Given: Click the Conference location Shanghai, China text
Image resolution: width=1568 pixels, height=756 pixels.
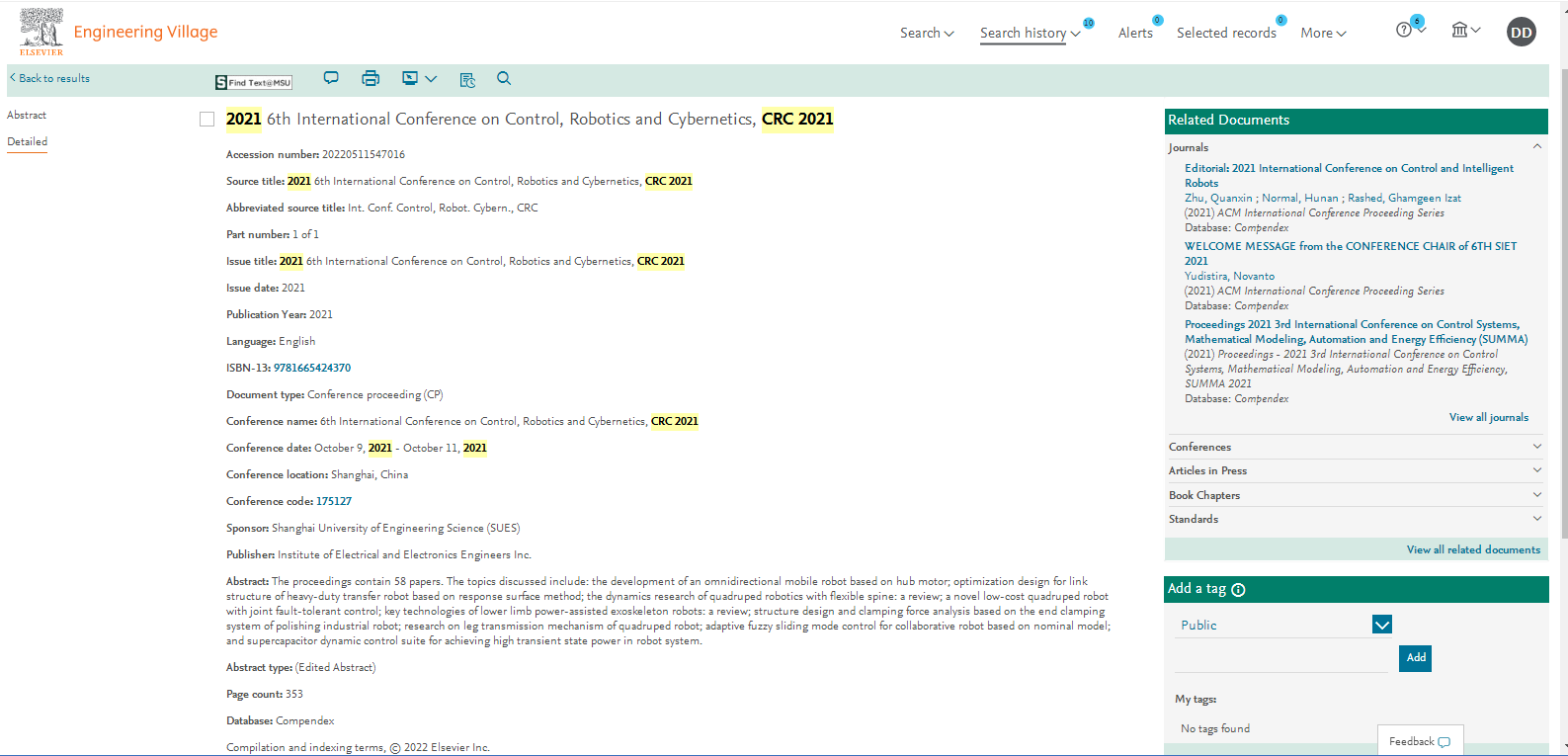Looking at the screenshot, I should [x=317, y=474].
